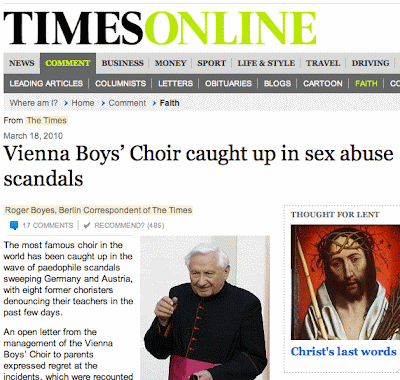Open the Business section tab
The height and width of the screenshot is (380, 400).
[122, 63]
